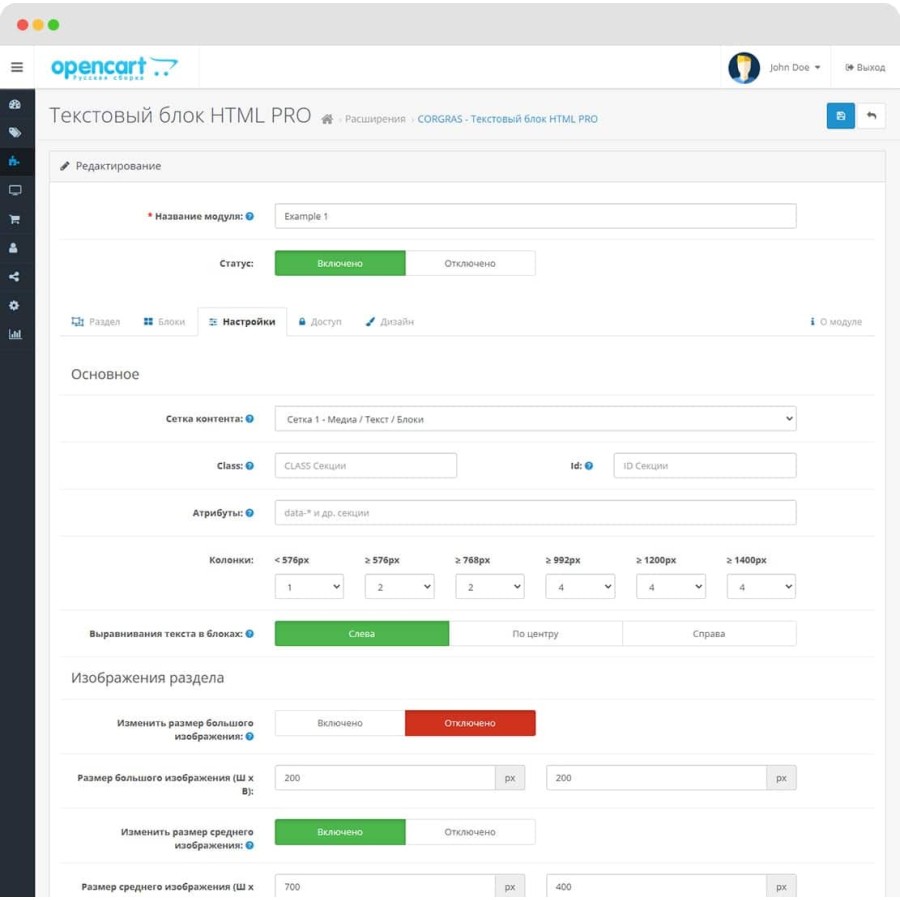Click the Выход logout link
900x900 pixels.
point(865,68)
